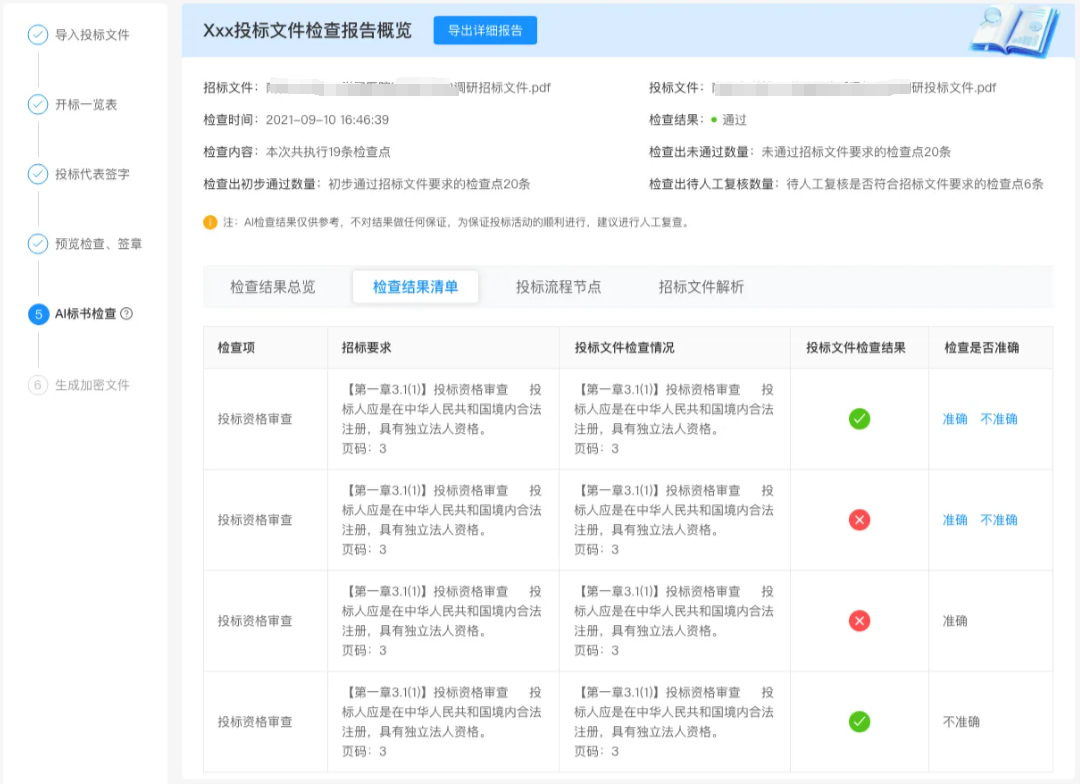Click the 通过 check result text
Viewport: 1080px width, 784px height.
(734, 120)
